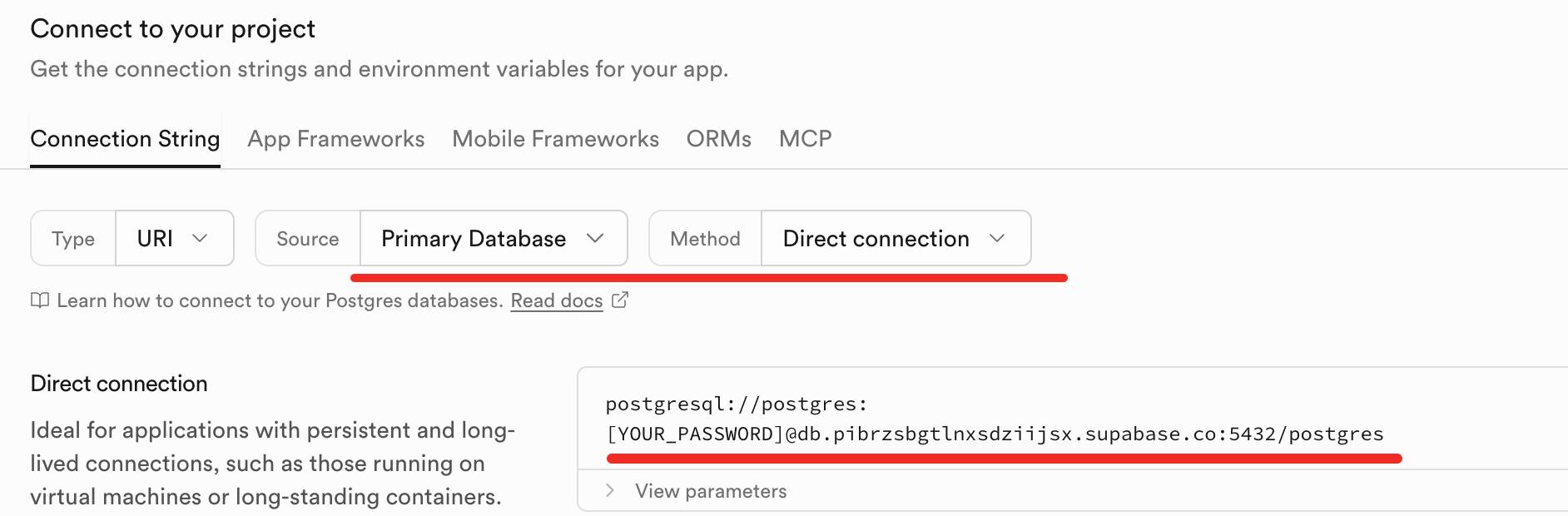Follow the Read docs link
1568x516 pixels.
(557, 300)
